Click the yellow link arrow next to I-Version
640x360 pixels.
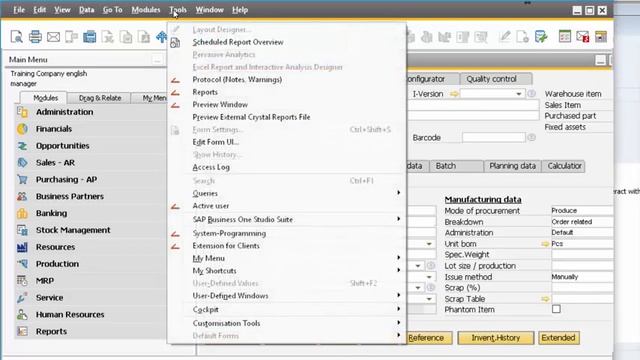454,94
